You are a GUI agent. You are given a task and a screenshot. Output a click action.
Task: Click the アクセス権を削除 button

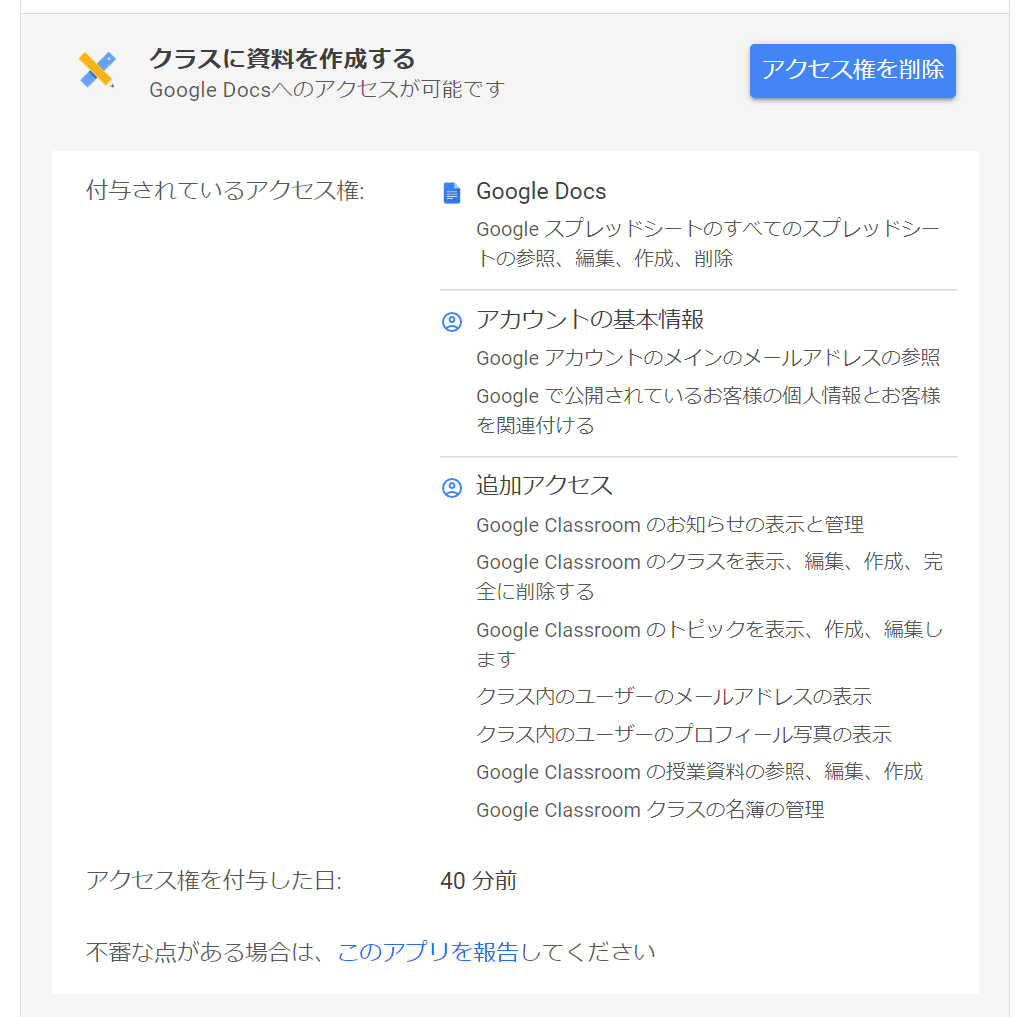pyautogui.click(x=852, y=71)
